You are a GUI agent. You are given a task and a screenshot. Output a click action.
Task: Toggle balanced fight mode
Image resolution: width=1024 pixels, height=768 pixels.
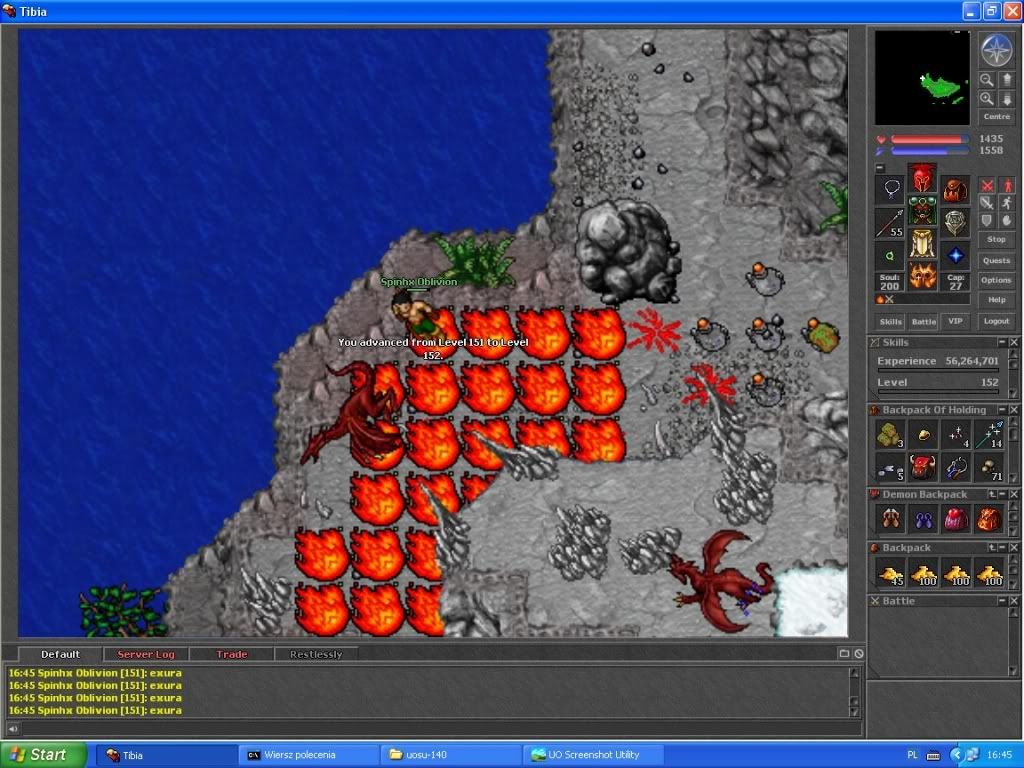(x=987, y=203)
